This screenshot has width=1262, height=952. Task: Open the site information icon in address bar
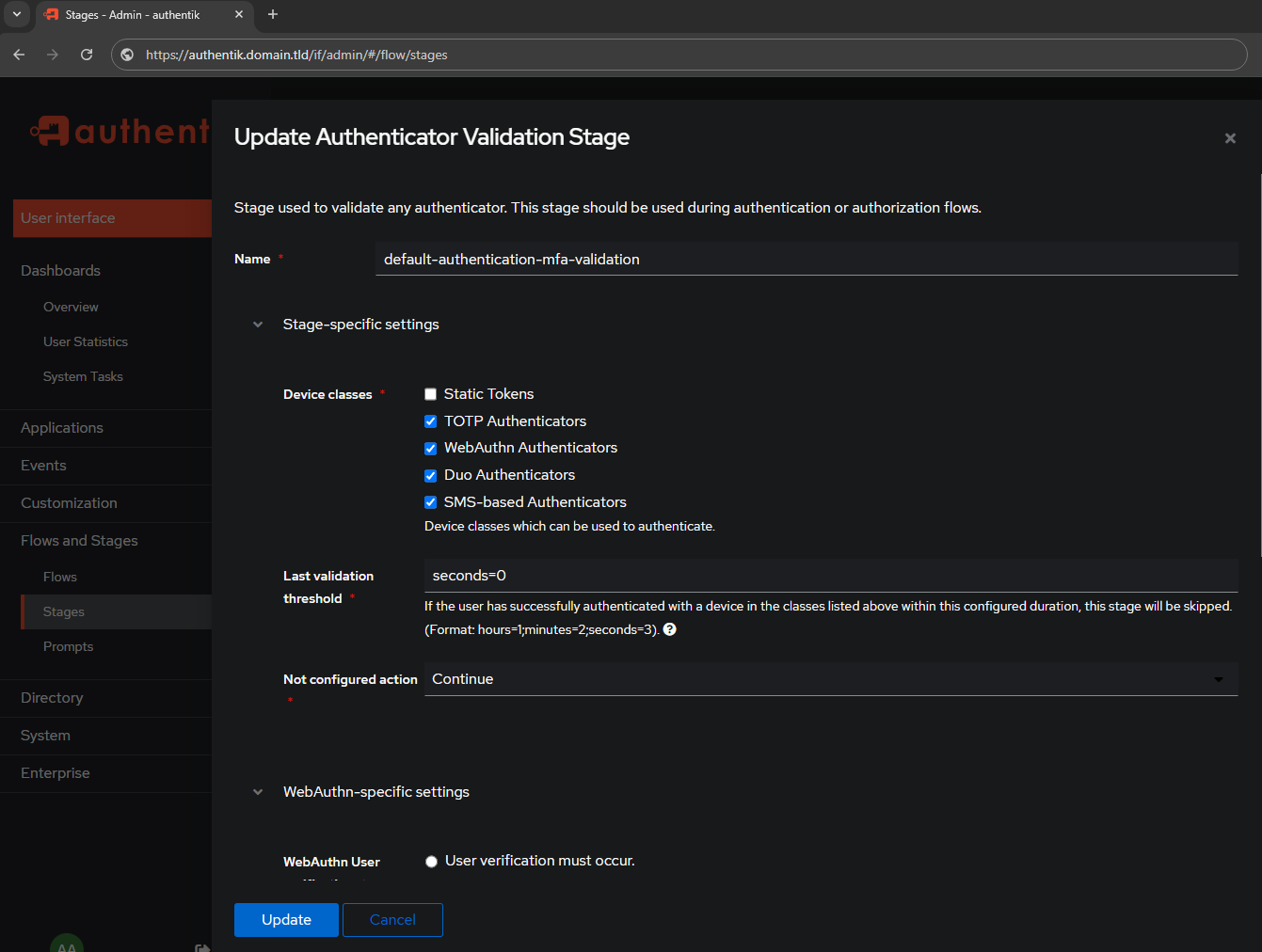point(128,55)
